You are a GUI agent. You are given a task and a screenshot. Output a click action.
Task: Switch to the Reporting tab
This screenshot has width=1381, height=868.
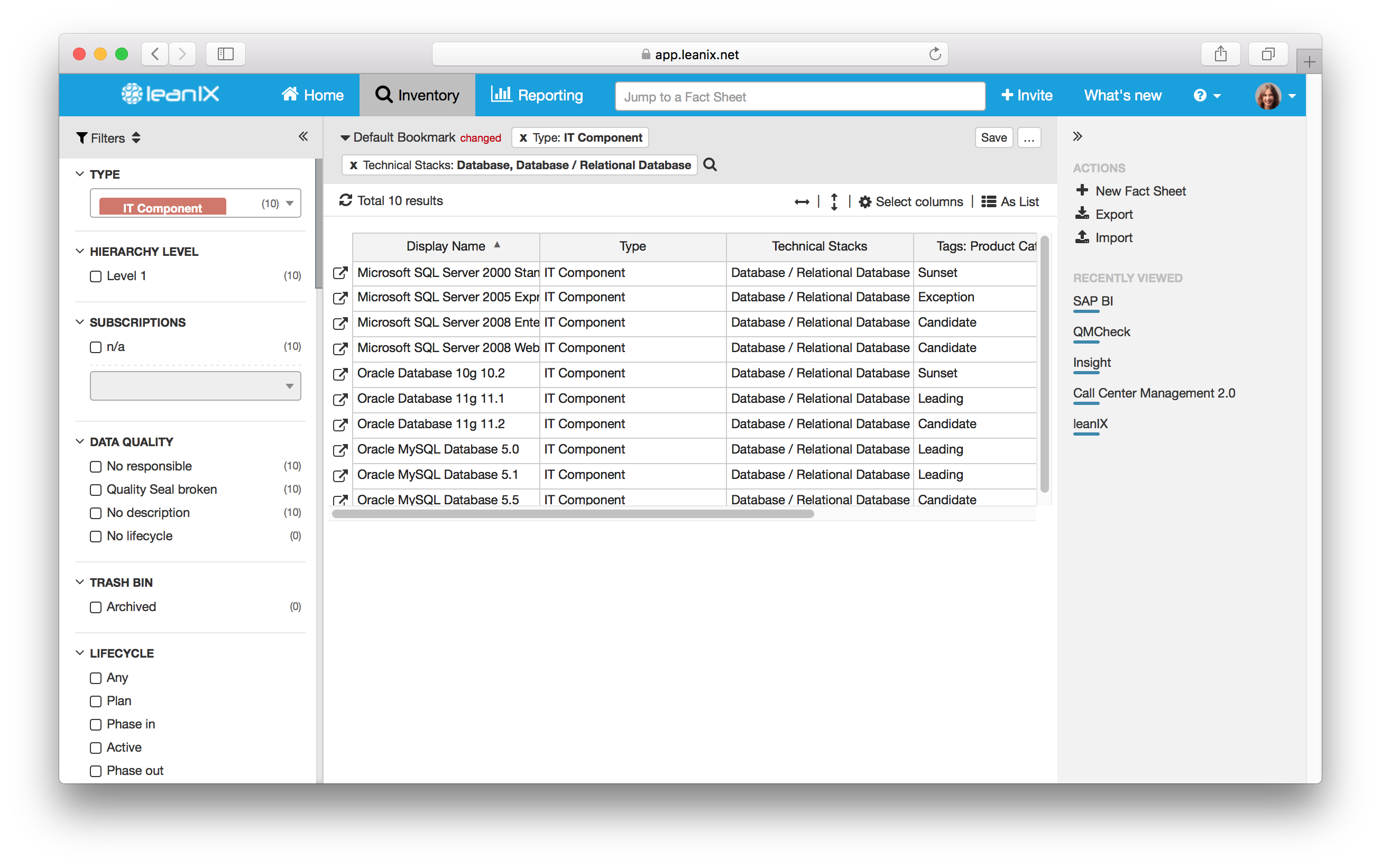537,95
